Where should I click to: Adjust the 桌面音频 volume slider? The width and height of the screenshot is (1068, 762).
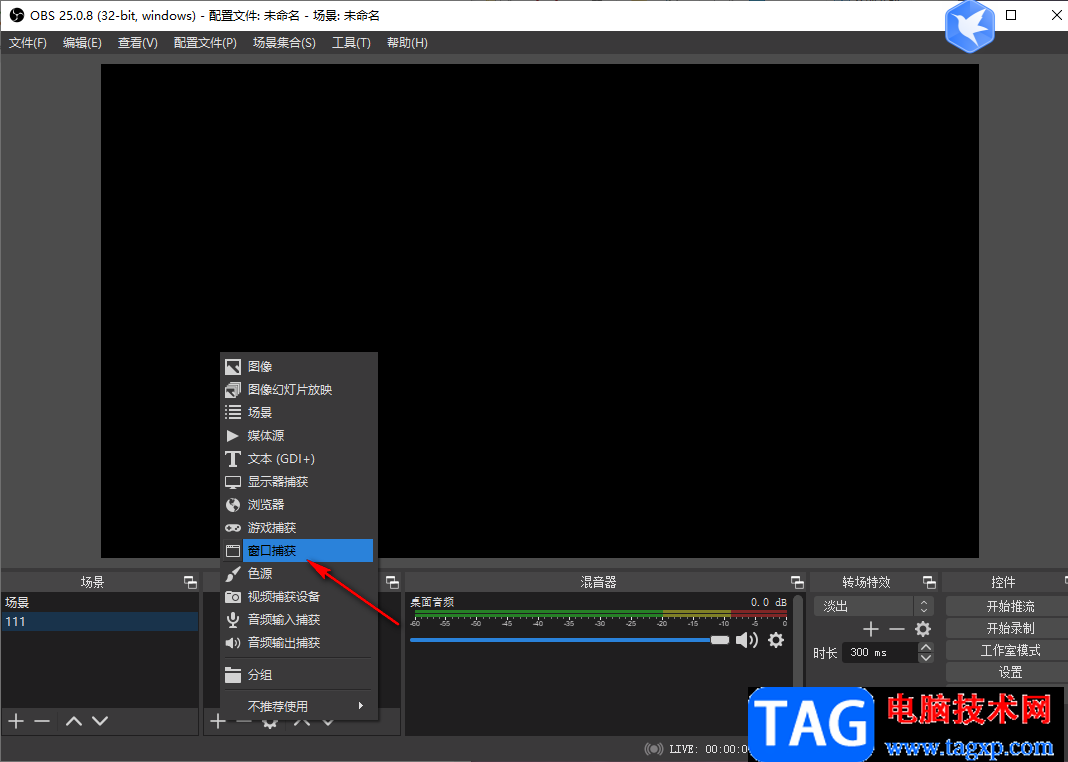(569, 640)
